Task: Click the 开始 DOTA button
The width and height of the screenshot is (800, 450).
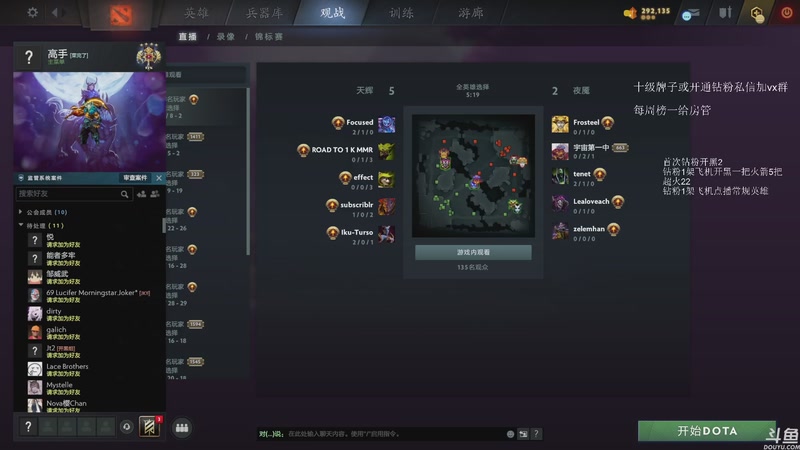Action: point(707,431)
